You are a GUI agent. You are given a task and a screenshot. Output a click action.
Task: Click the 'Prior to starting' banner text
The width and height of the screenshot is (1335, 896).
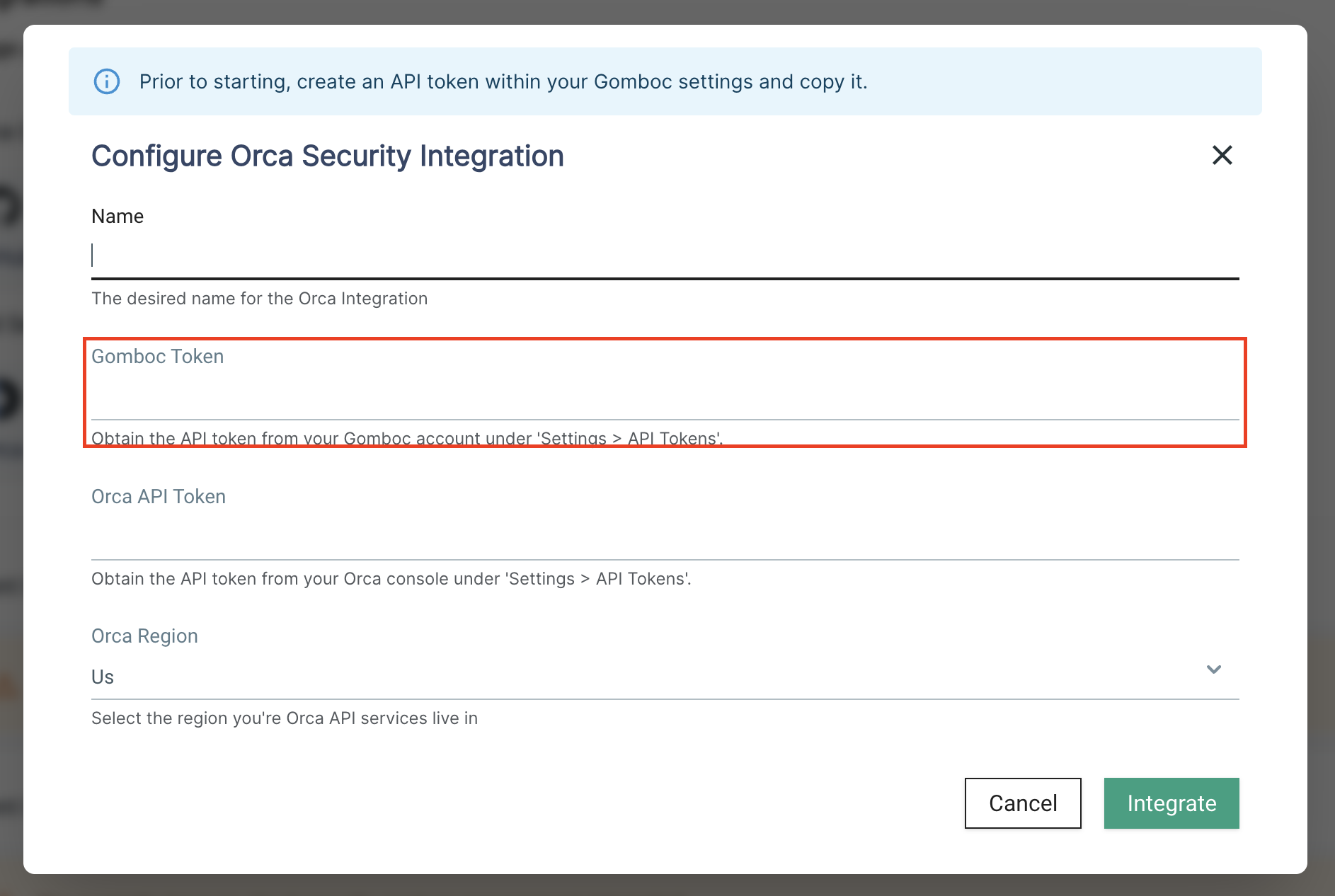503,81
